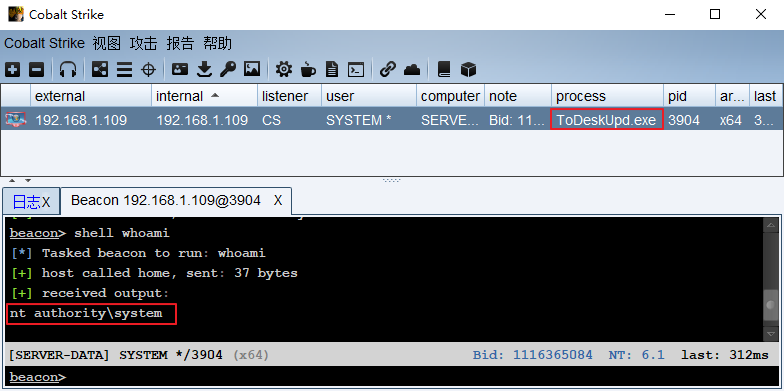Click the terminal icon for scripted web delivery
This screenshot has height=391, width=784.
coord(356,70)
